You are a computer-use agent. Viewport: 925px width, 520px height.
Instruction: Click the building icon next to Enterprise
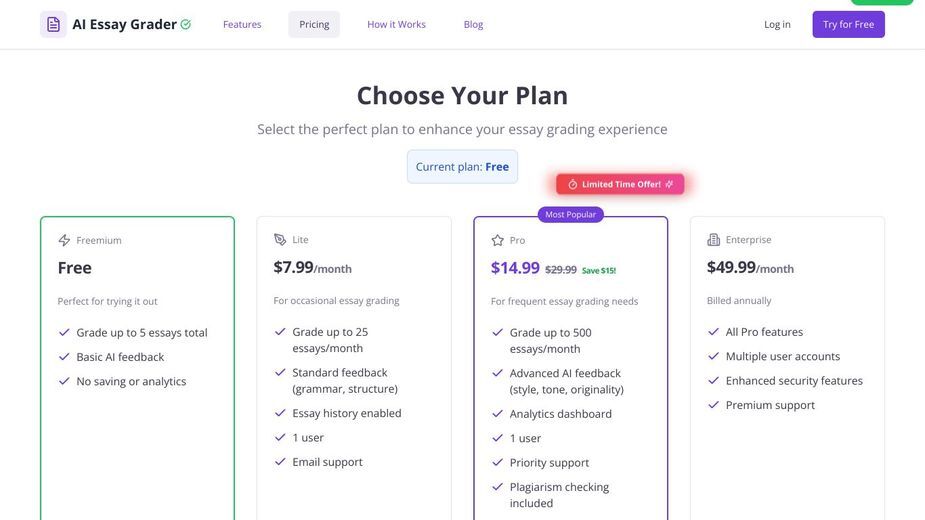(x=713, y=240)
